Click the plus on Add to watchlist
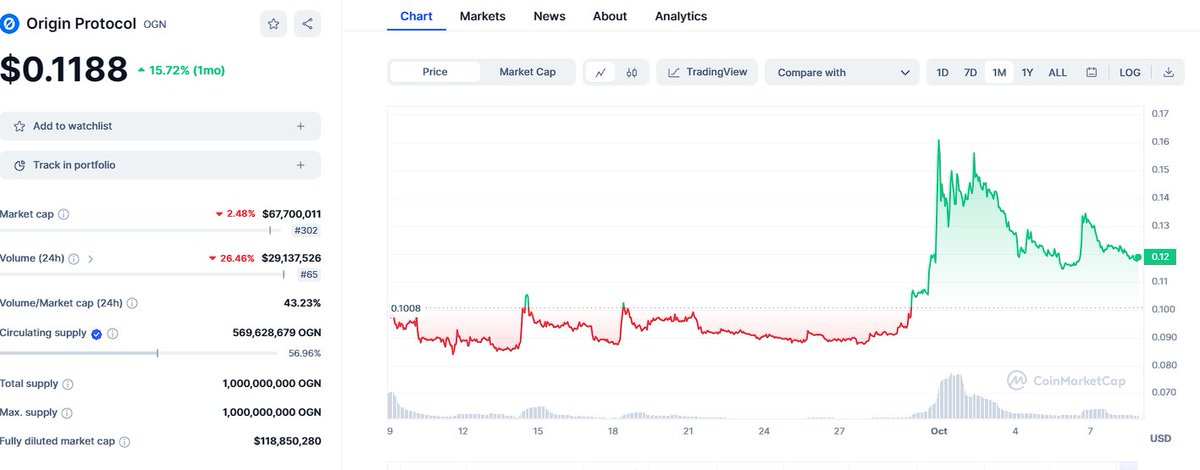Screen dimensions: 1200x470 coord(301,126)
